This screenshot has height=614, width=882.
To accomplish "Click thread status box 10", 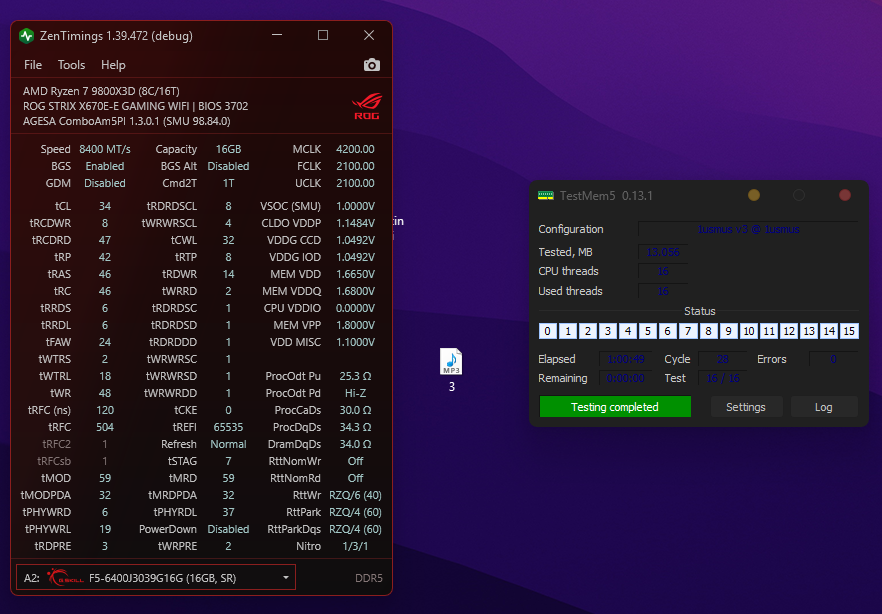I will click(749, 331).
